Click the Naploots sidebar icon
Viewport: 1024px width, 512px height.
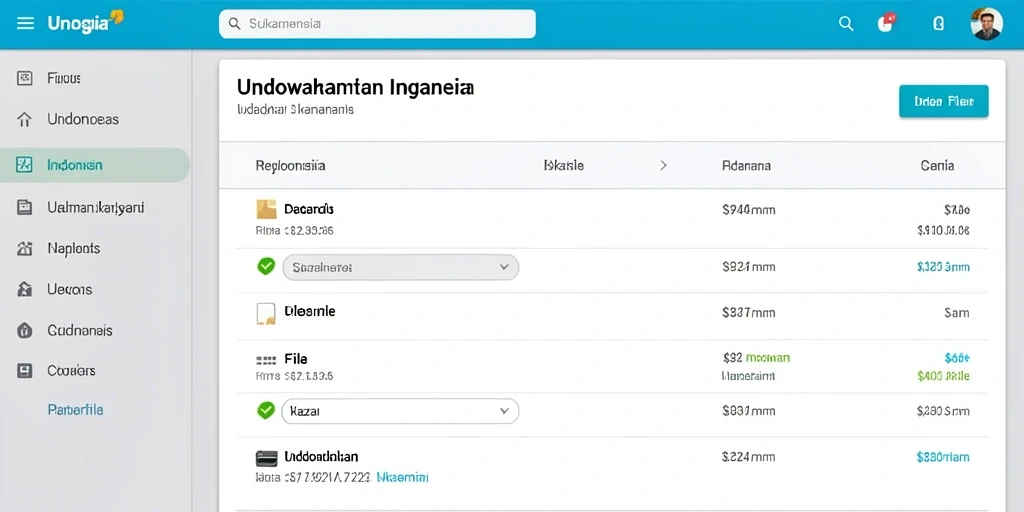click(24, 249)
